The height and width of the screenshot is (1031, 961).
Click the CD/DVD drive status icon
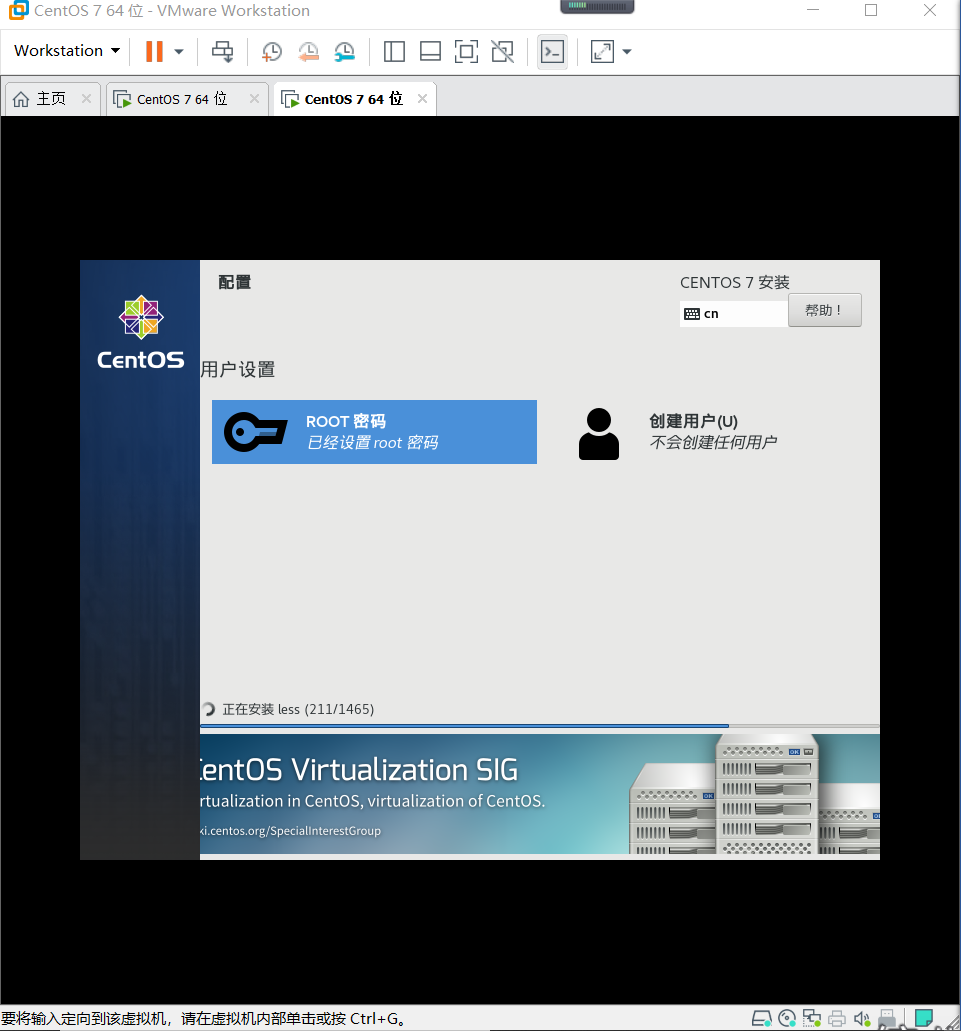787,1019
